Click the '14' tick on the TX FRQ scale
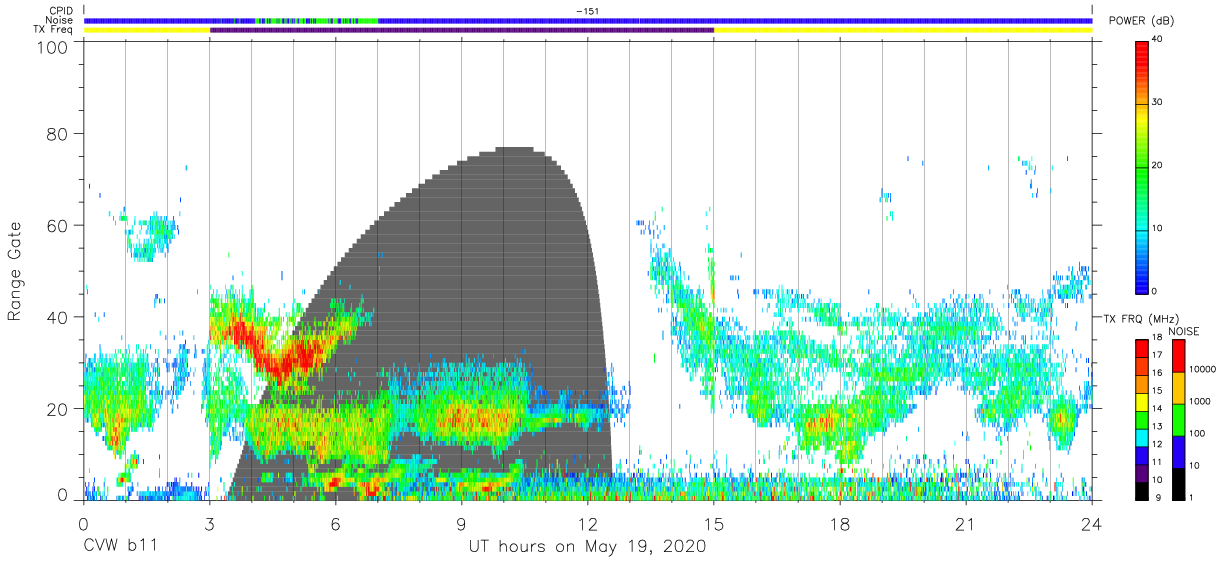The image size is (1228, 567). pyautogui.click(x=1156, y=411)
